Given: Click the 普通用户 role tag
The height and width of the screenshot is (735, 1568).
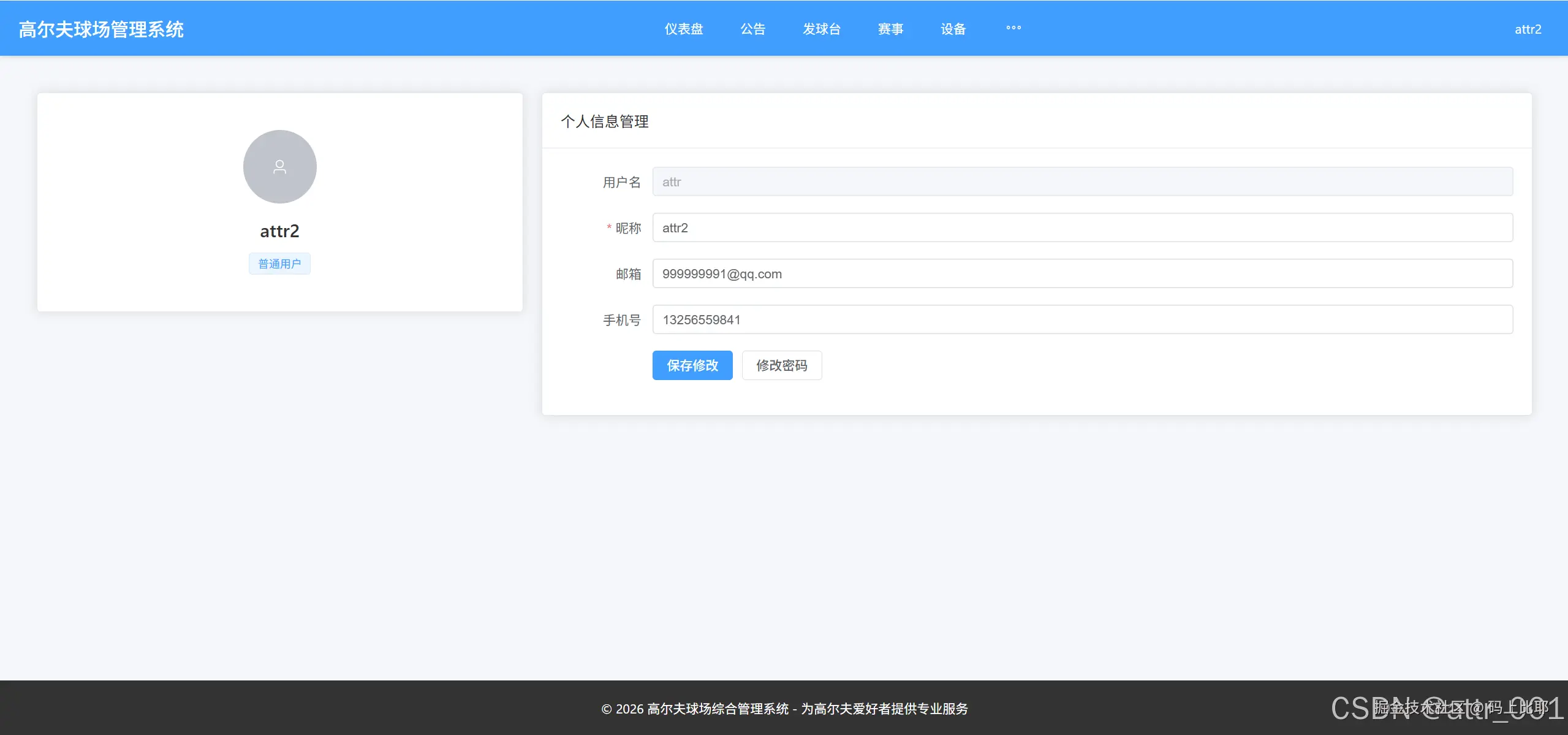Looking at the screenshot, I should point(279,264).
